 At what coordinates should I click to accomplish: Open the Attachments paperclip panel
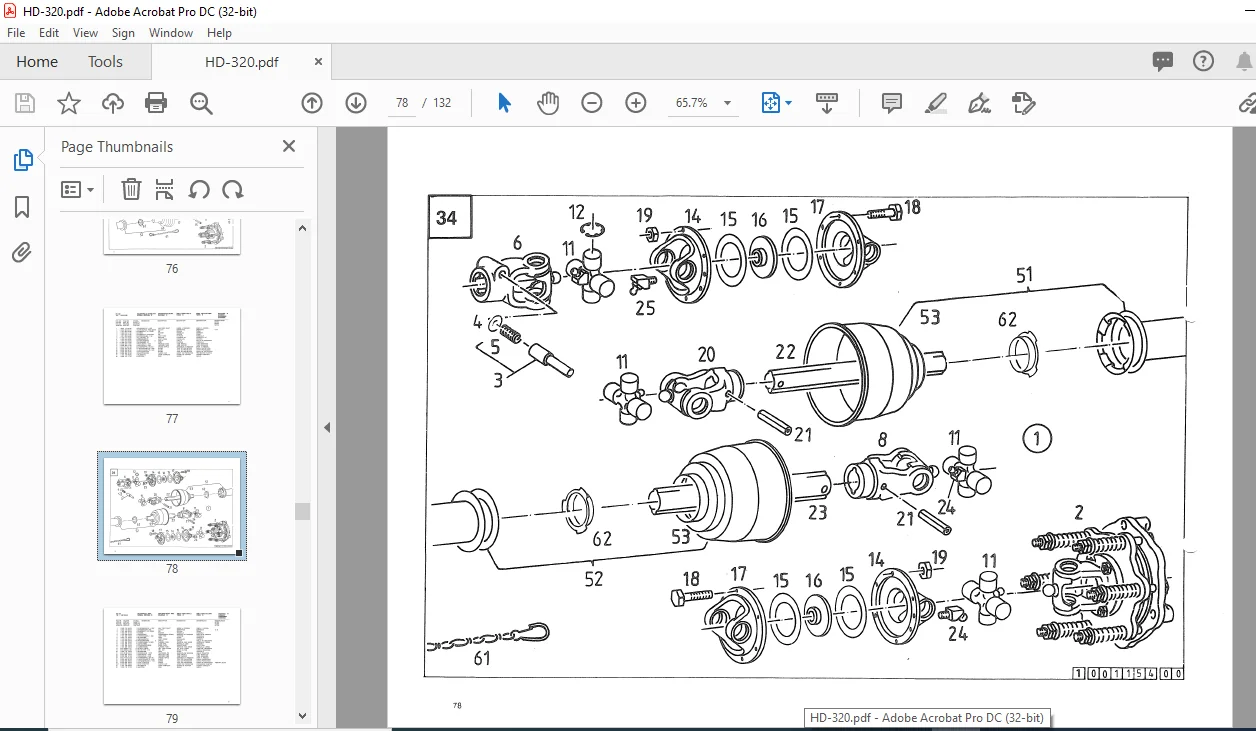pos(22,252)
